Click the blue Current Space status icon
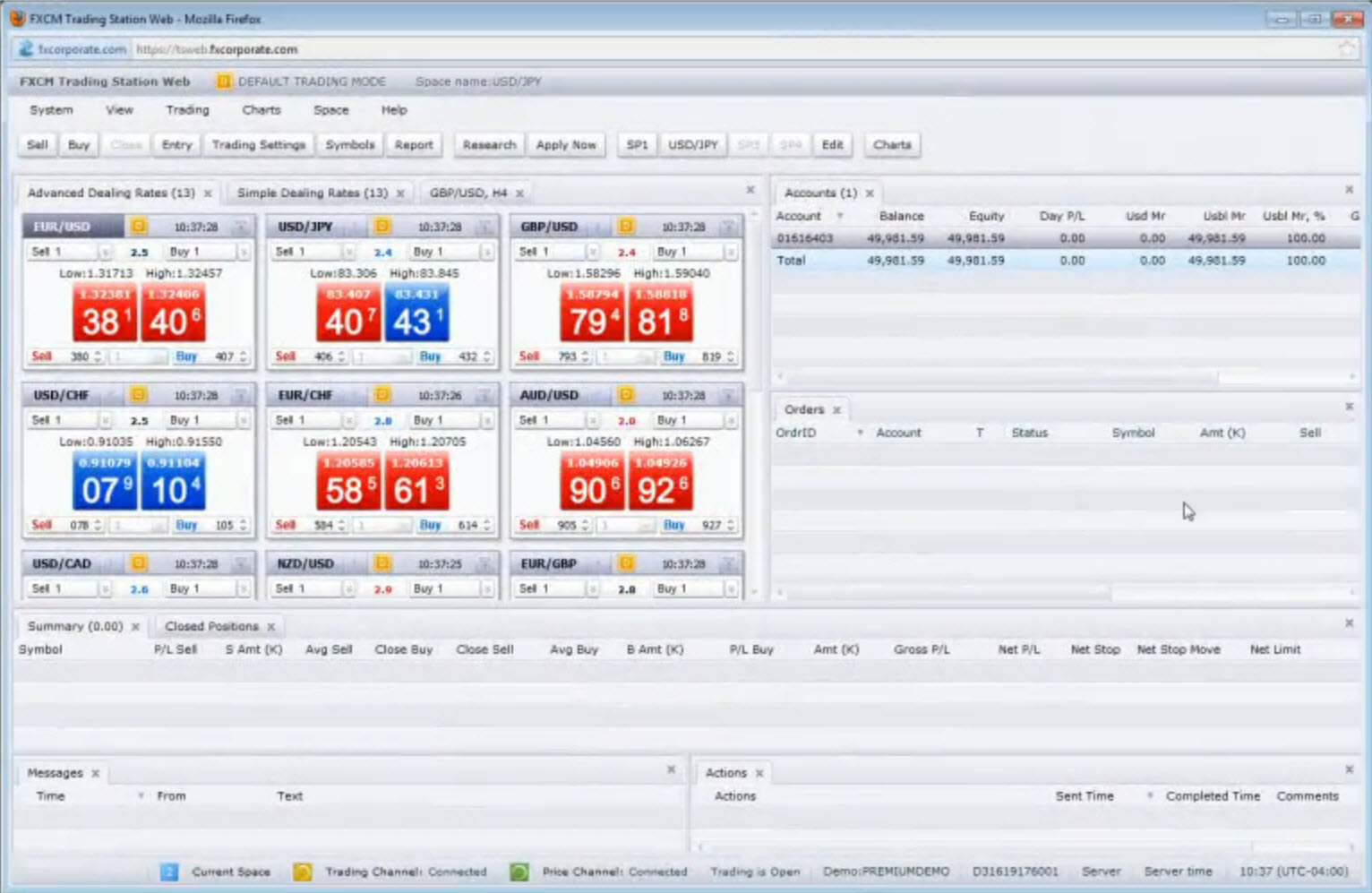 tap(169, 872)
